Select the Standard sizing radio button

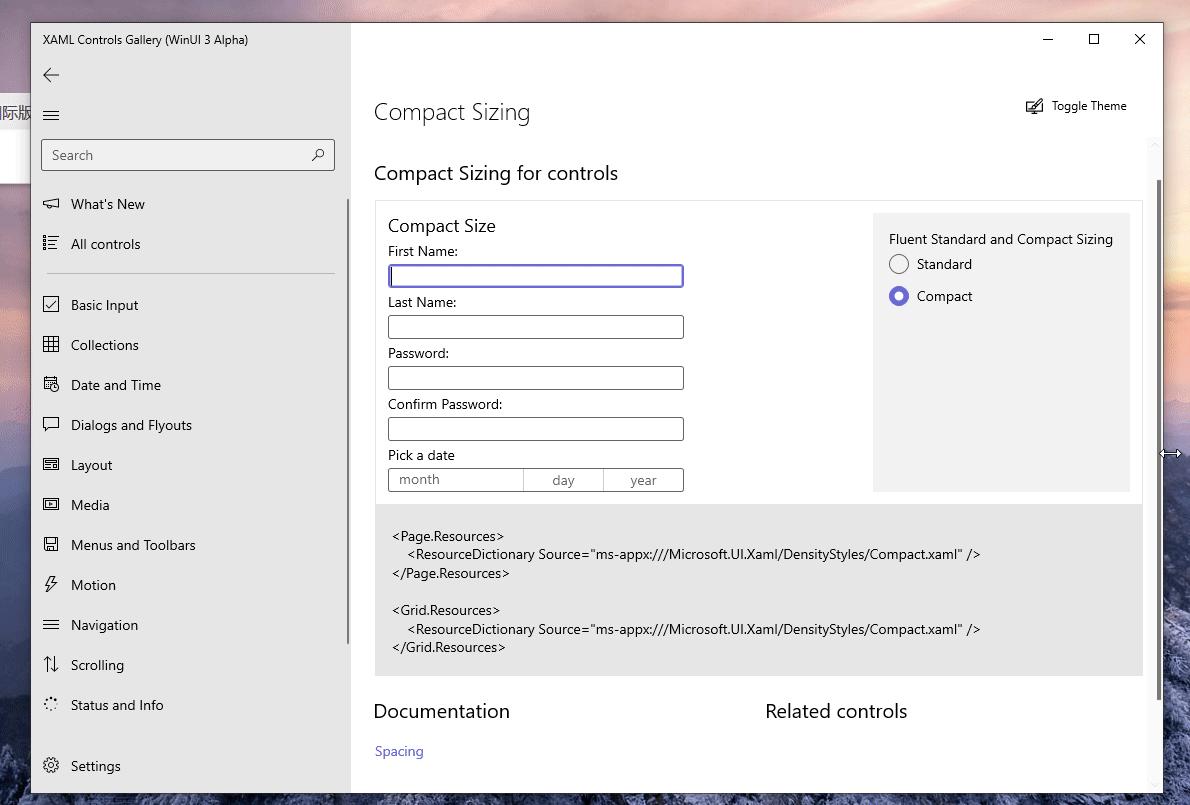click(898, 264)
